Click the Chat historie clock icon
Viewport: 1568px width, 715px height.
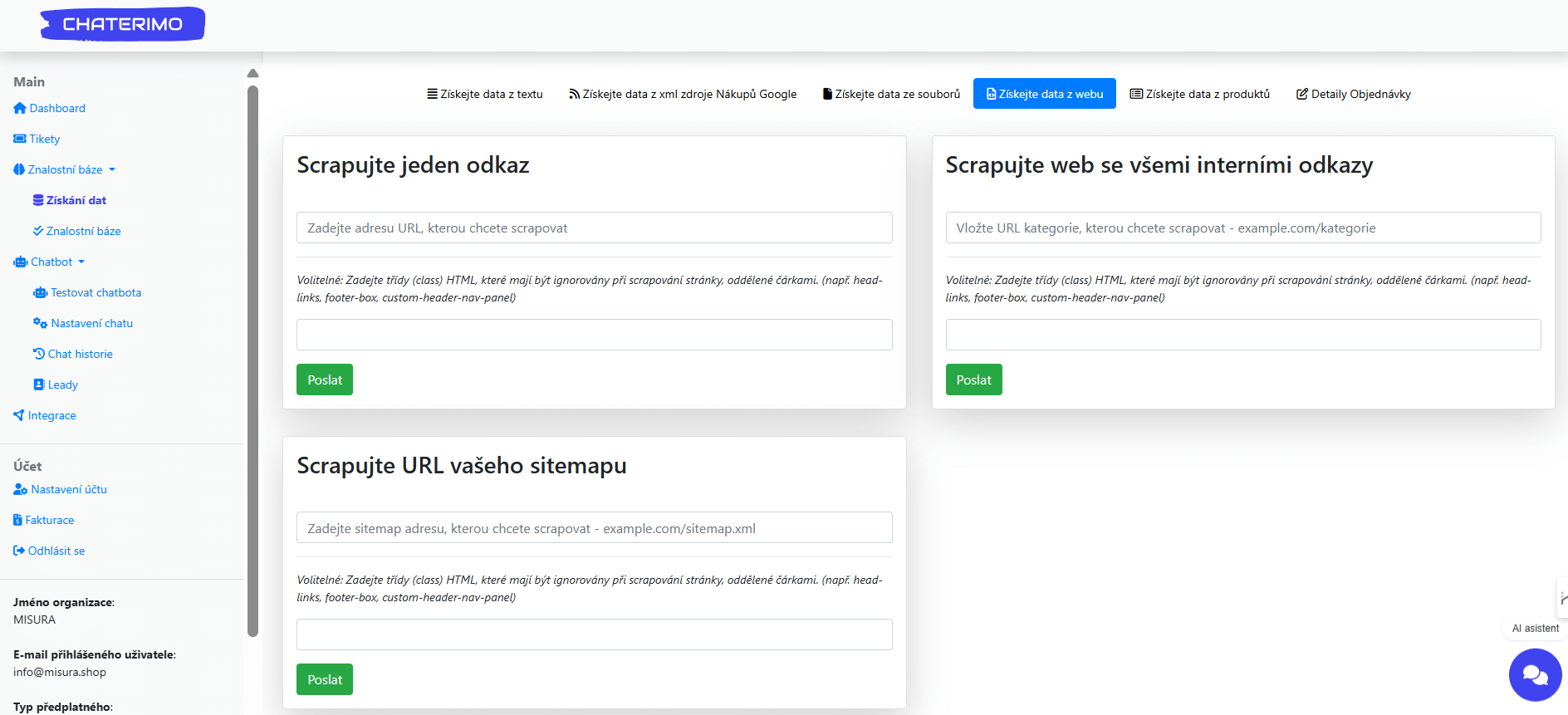(39, 354)
